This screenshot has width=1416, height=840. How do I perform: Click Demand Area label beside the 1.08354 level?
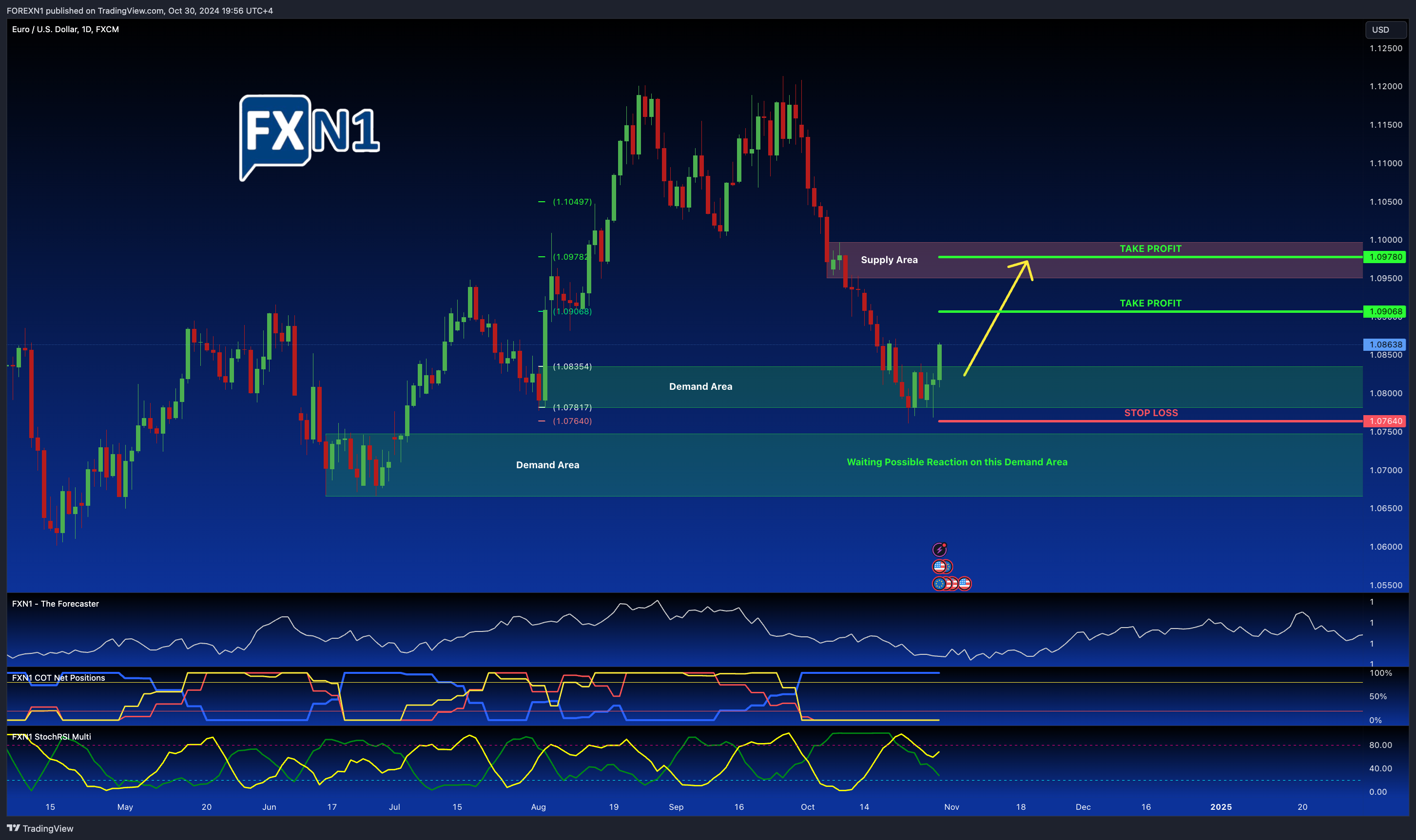click(700, 386)
